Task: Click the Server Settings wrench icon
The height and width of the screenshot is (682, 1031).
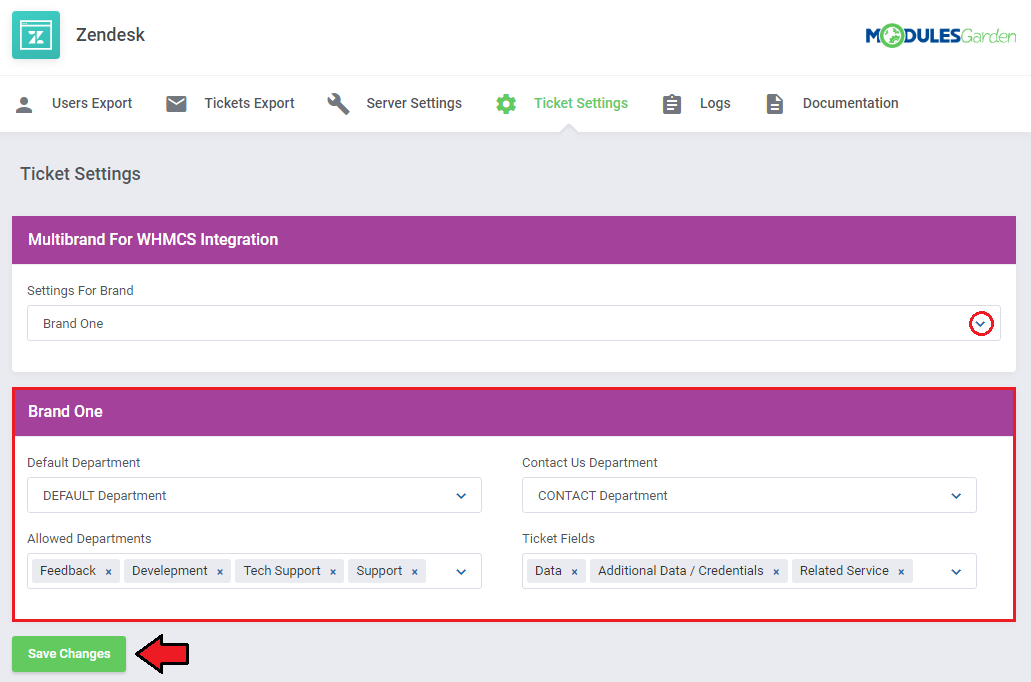Action: [338, 103]
